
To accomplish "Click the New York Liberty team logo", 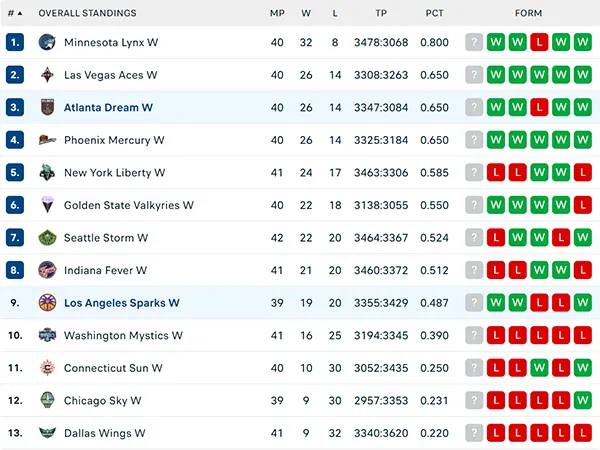I will coord(47,172).
